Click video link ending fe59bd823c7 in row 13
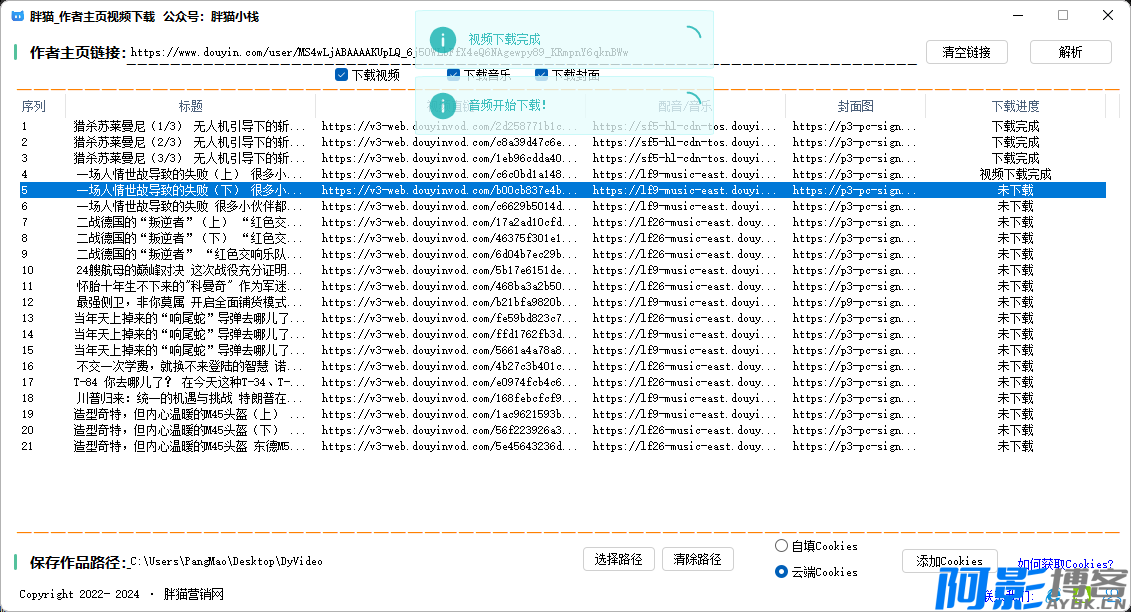Viewport: 1131px width, 612px height. [449, 318]
